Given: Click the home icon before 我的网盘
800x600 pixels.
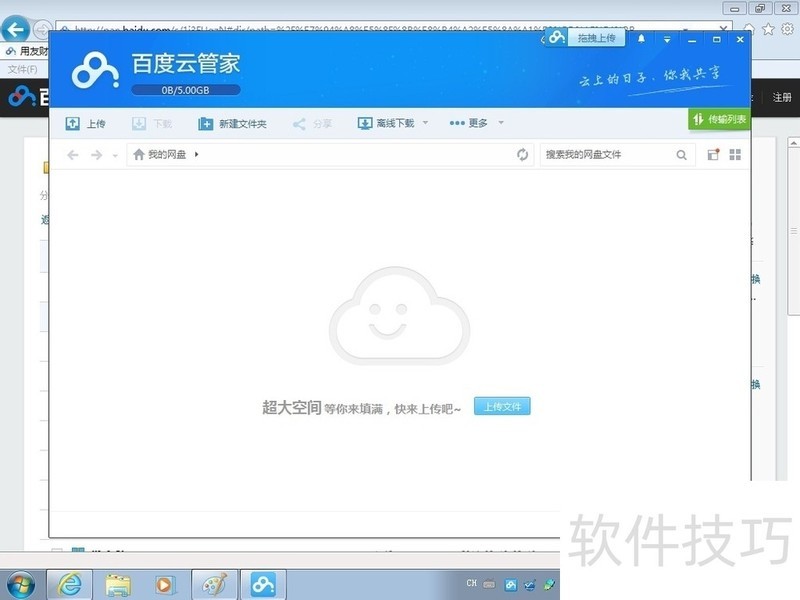Looking at the screenshot, I should [x=139, y=155].
